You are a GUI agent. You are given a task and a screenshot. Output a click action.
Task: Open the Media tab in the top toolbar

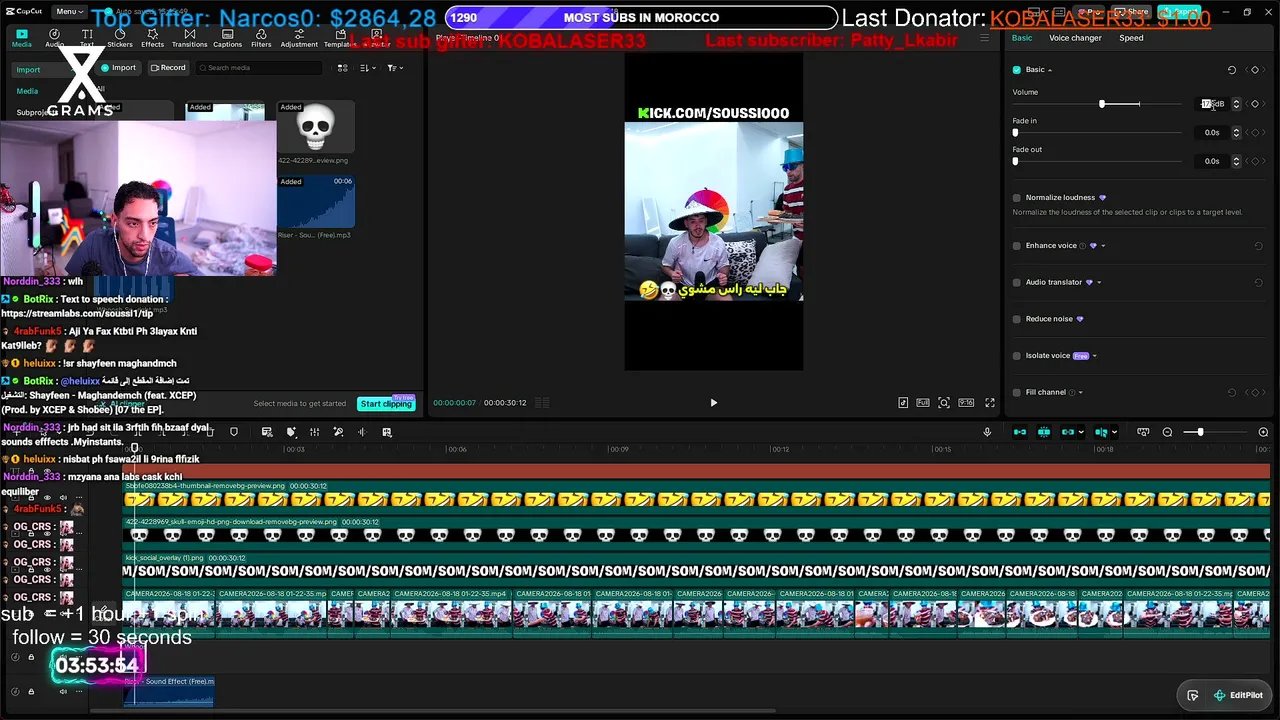[21, 38]
